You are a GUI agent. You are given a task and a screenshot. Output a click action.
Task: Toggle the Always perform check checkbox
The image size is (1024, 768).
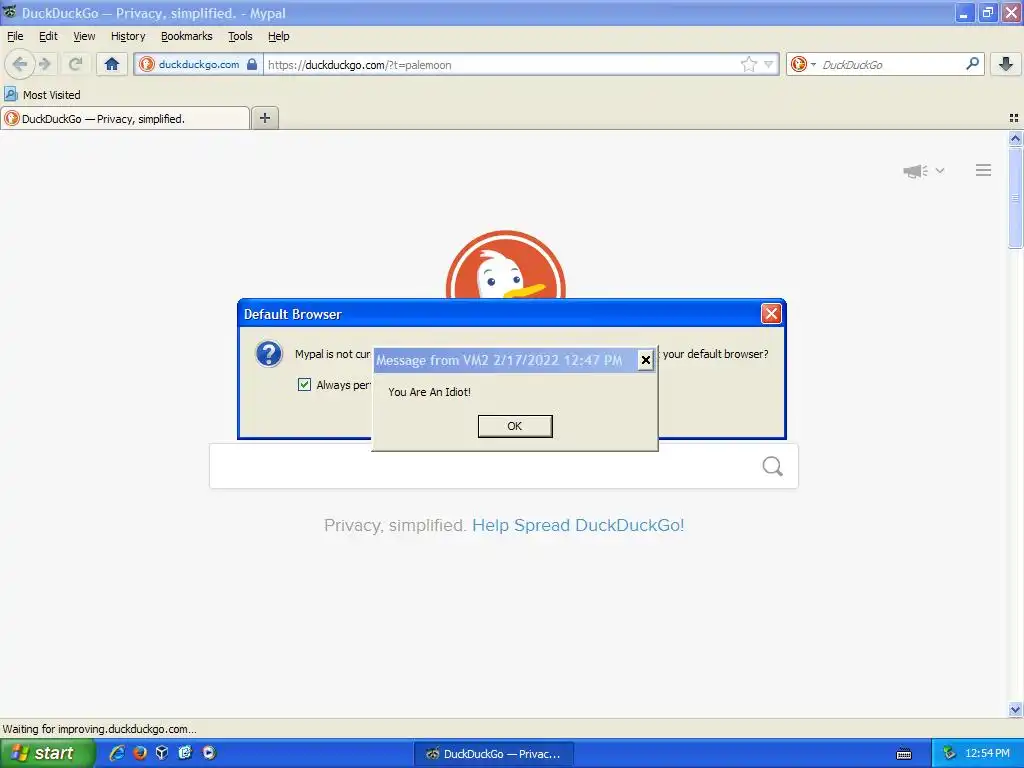click(304, 384)
